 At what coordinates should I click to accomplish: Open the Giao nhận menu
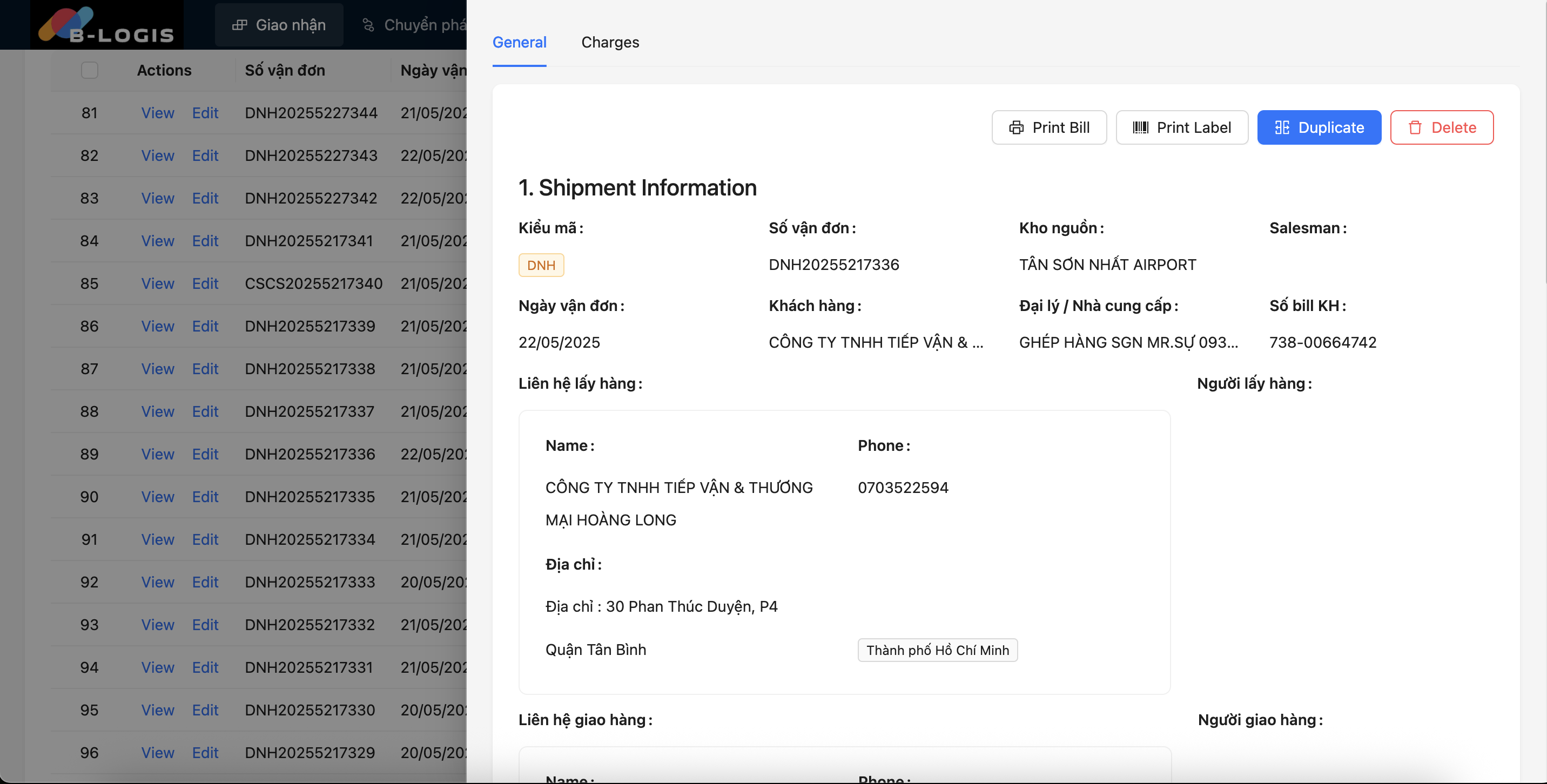click(x=279, y=25)
